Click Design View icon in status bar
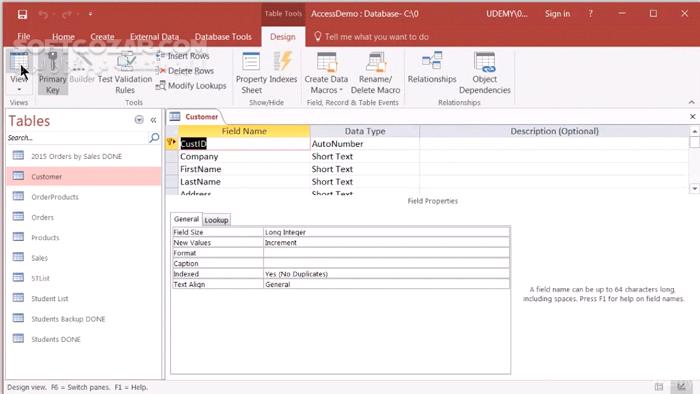This screenshot has width=700, height=394. tap(682, 386)
